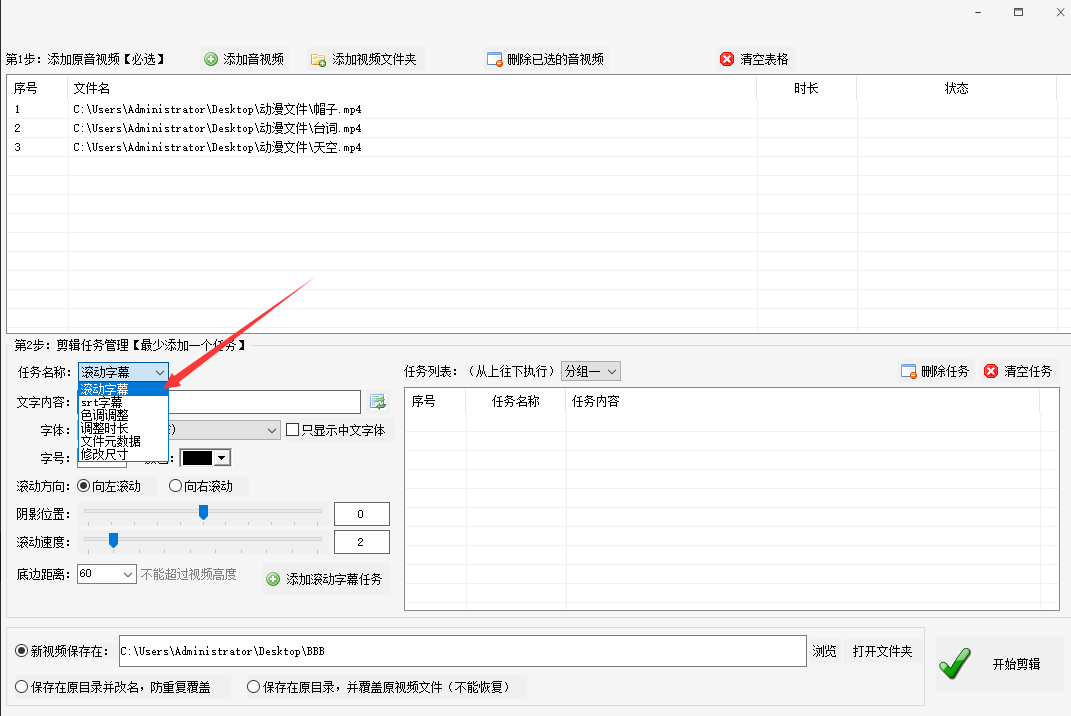Viewport: 1071px width, 716px height.
Task: Click the green plus 添加音视频 icon
Action: 211,59
